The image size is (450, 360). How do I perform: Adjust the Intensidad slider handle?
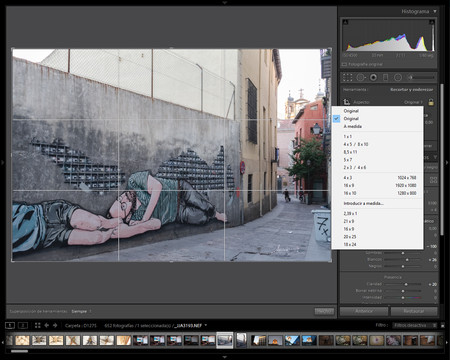(x=403, y=297)
